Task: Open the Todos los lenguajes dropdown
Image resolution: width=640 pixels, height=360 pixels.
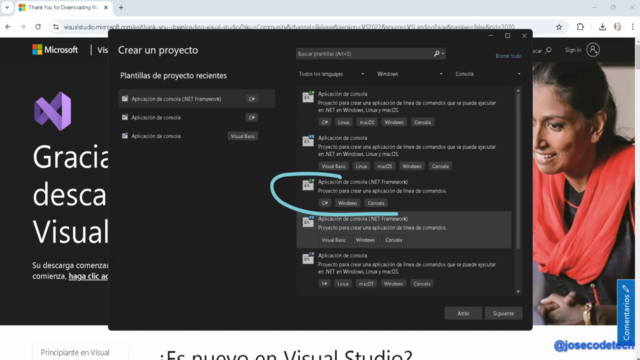Action: pos(331,74)
